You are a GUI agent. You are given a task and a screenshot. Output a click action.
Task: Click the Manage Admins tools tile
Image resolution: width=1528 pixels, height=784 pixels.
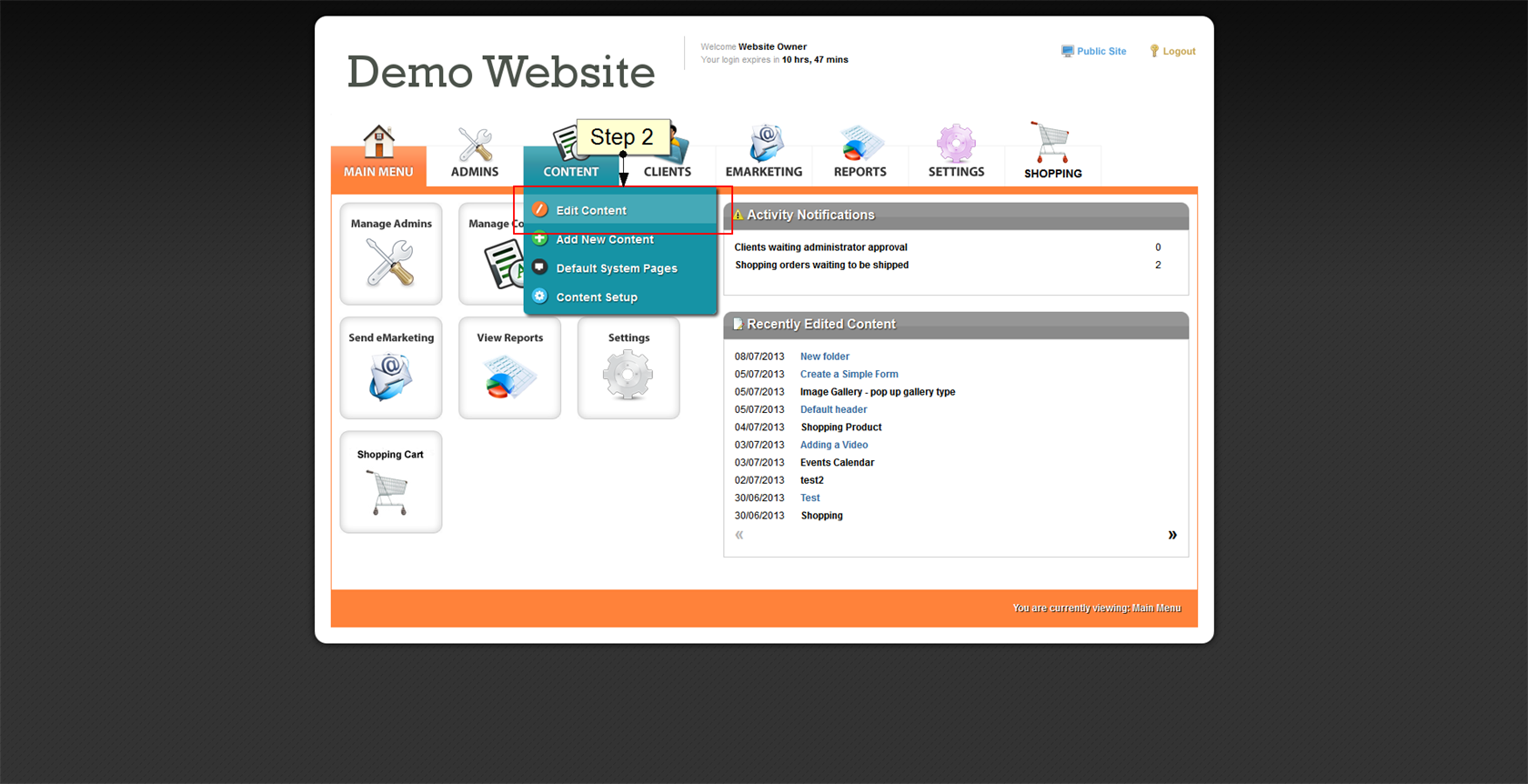click(391, 254)
